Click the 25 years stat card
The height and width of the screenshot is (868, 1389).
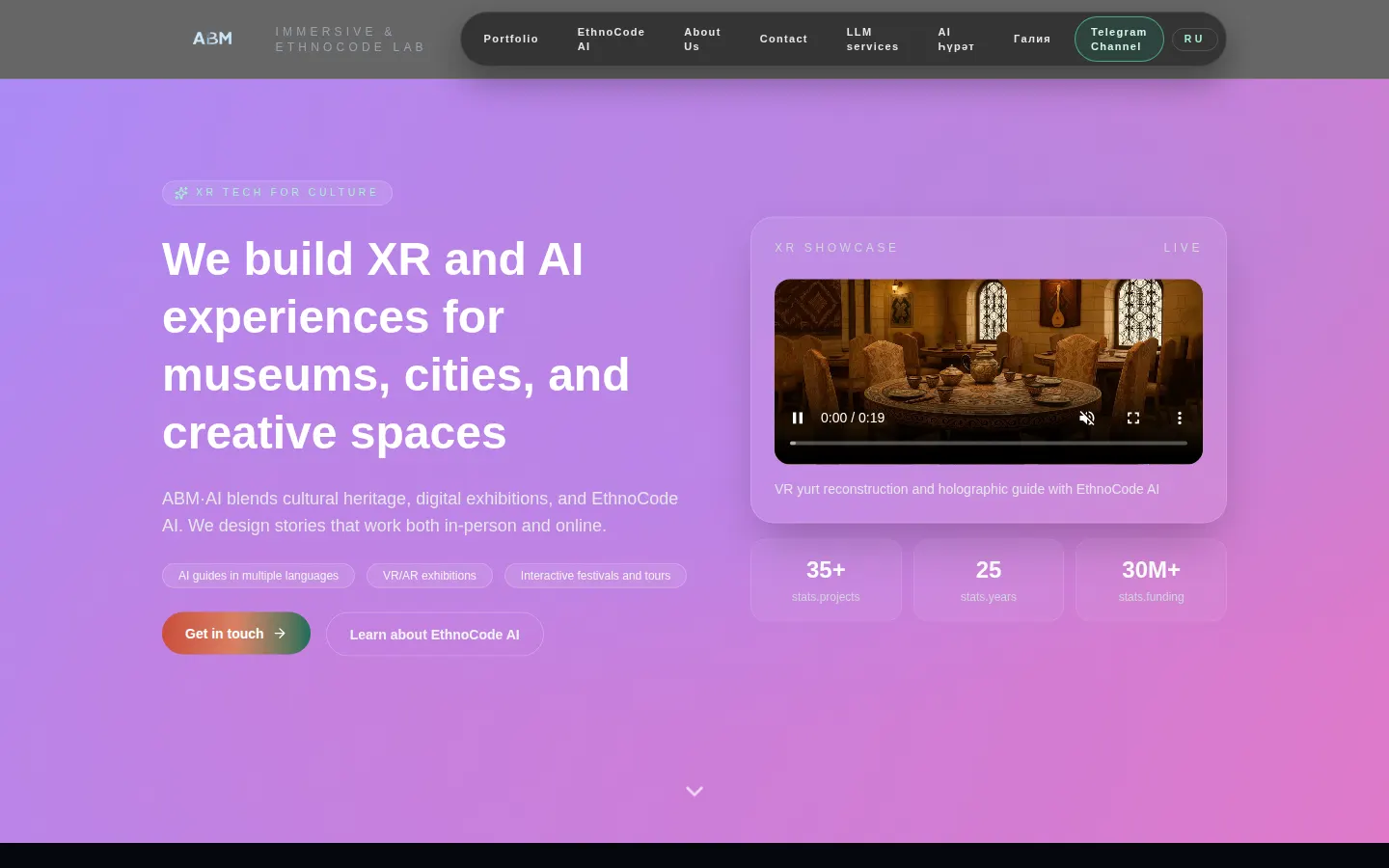[989, 580]
